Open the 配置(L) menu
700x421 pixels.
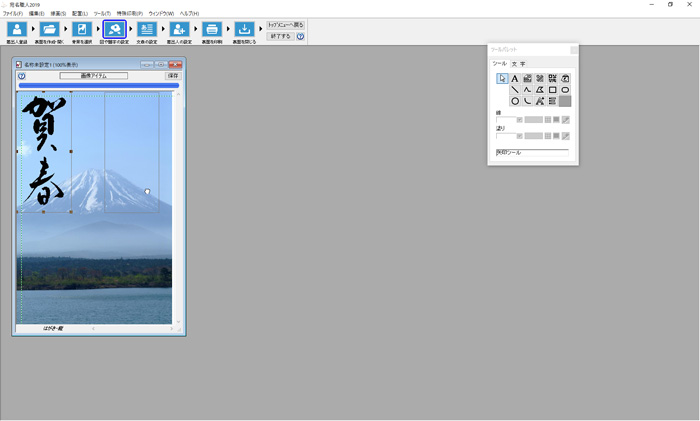click(x=80, y=14)
